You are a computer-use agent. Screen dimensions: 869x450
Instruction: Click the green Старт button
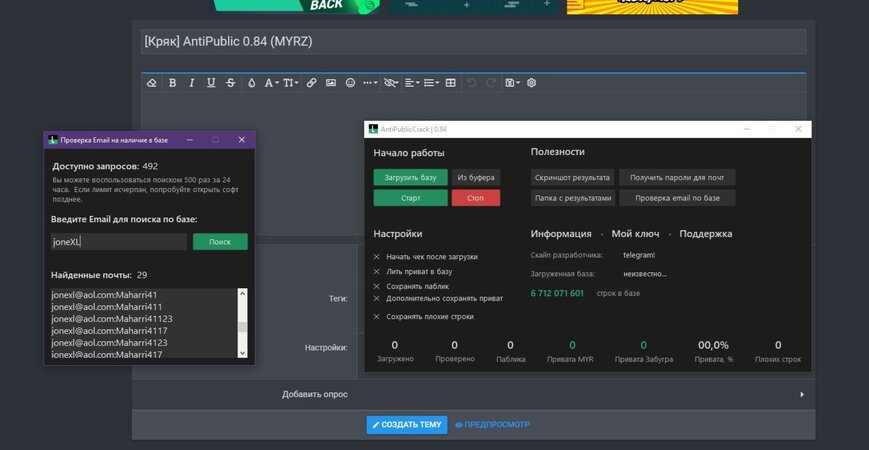(411, 198)
